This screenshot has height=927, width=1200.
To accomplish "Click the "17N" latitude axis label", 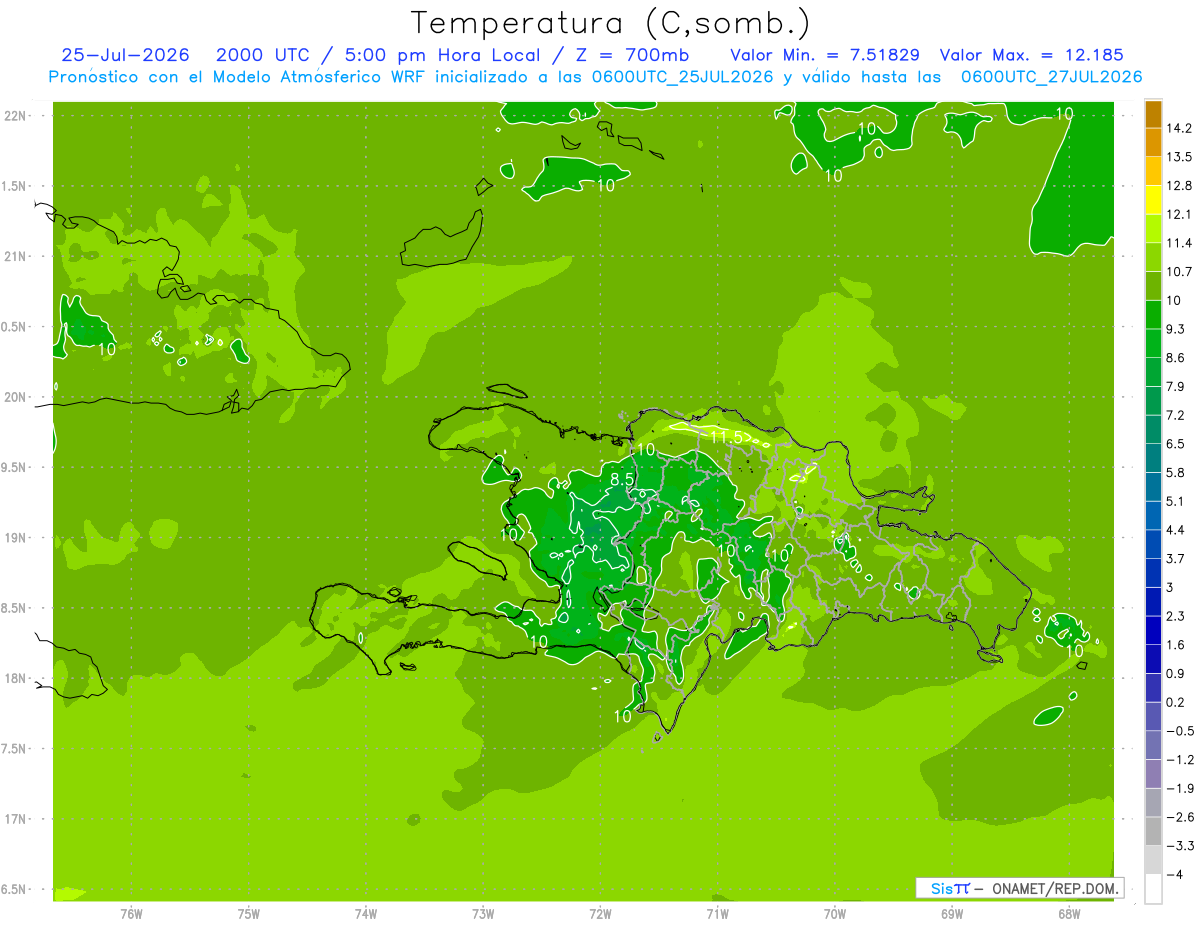I will click(17, 819).
